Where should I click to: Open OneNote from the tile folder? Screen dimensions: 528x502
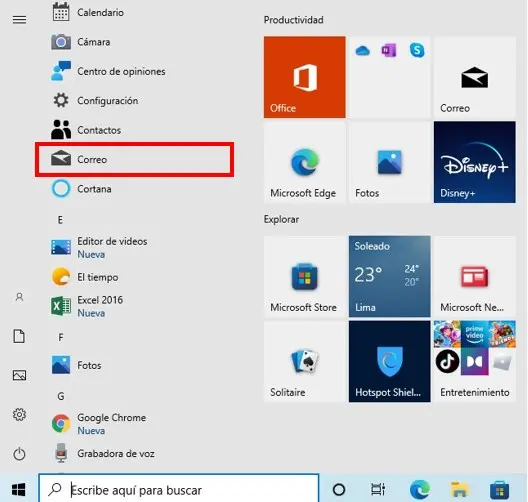point(389,51)
